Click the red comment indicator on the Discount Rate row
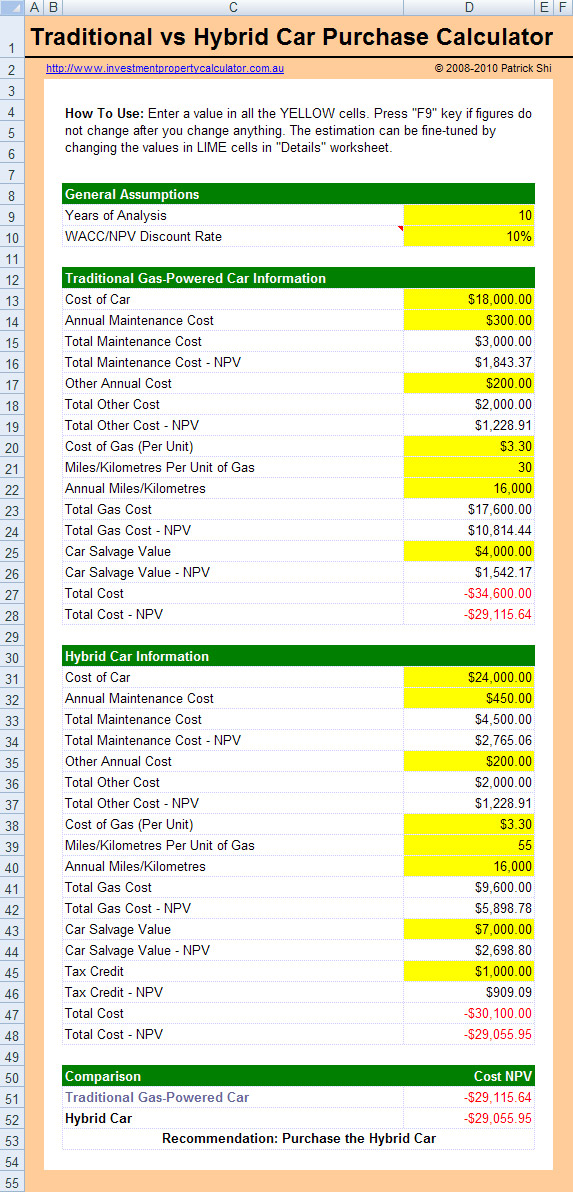This screenshot has width=573, height=1192. (400, 230)
